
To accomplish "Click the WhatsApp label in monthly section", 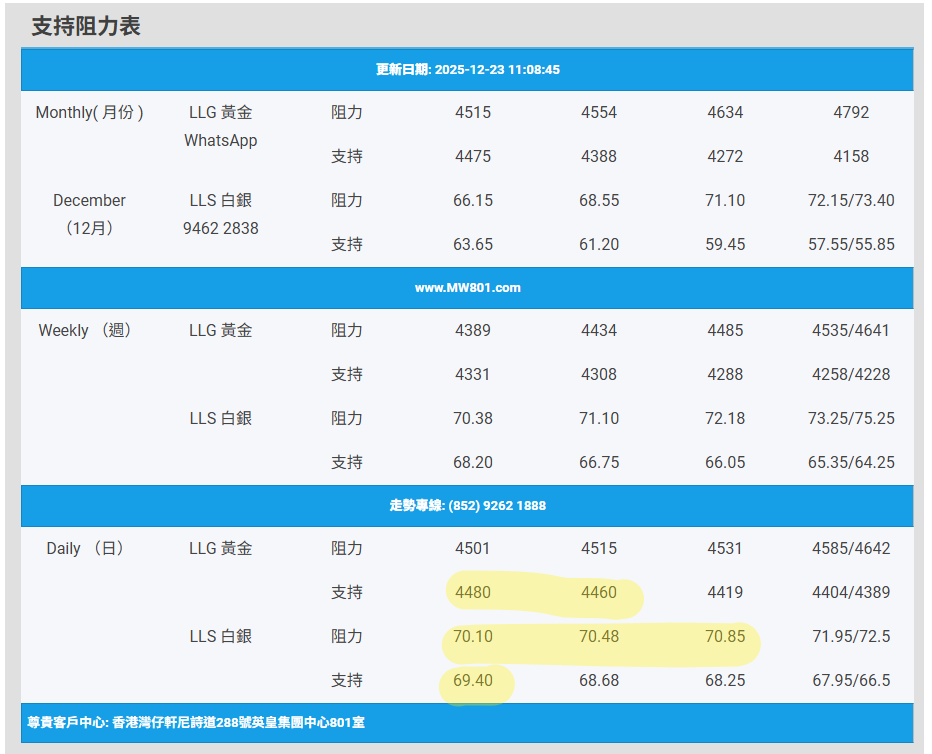I will click(220, 141).
